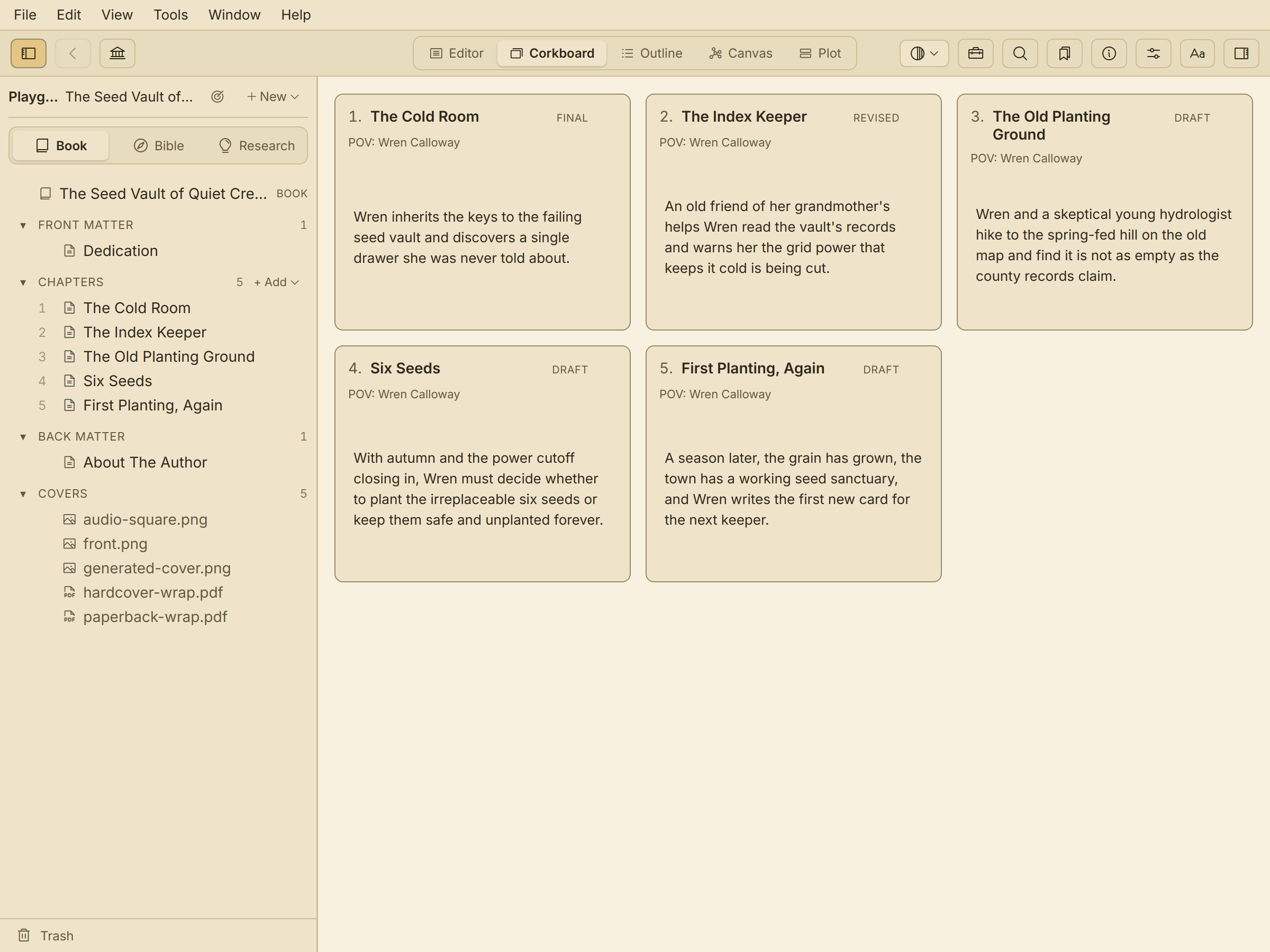This screenshot has height=952, width=1270.
Task: Click the REVISED status on The Index Keeper card
Action: tap(876, 117)
